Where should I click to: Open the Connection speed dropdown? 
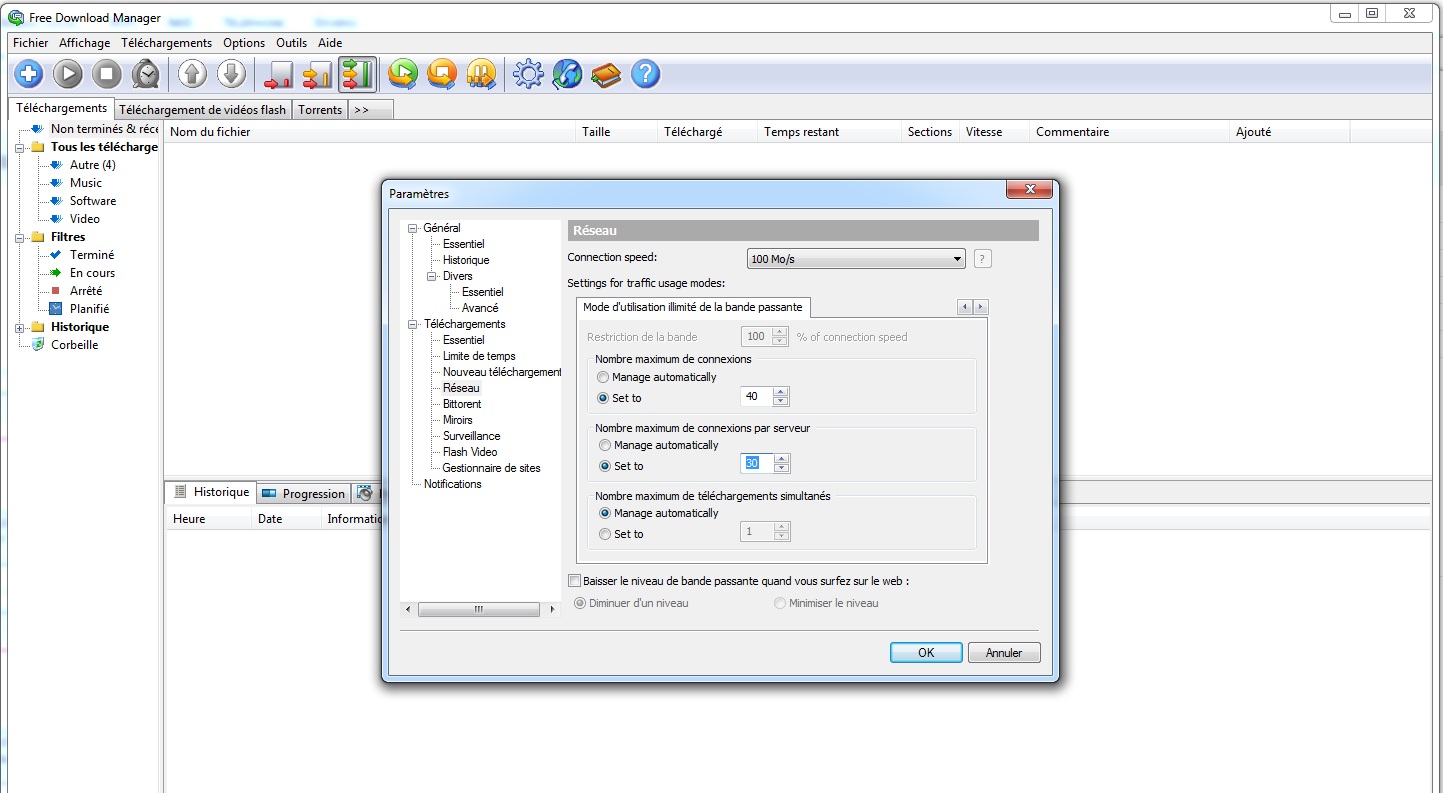point(856,259)
